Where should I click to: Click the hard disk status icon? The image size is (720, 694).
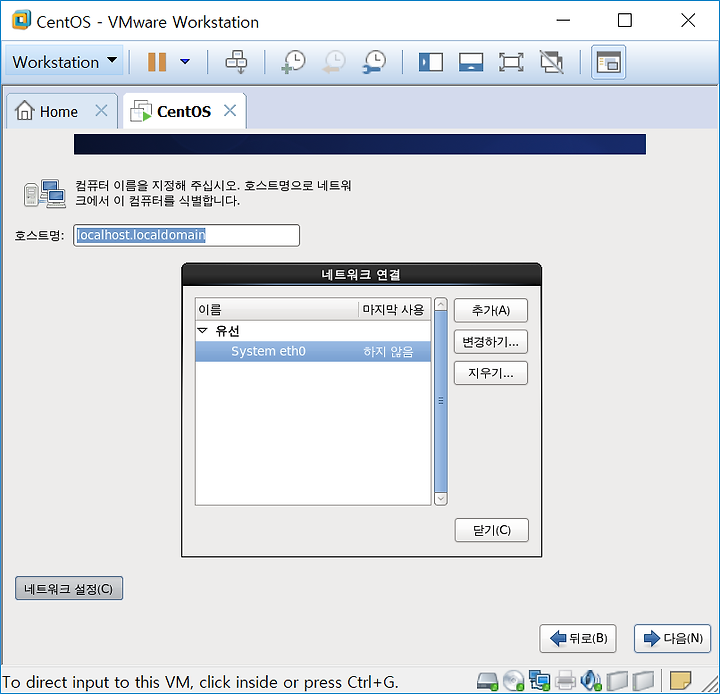click(x=487, y=681)
